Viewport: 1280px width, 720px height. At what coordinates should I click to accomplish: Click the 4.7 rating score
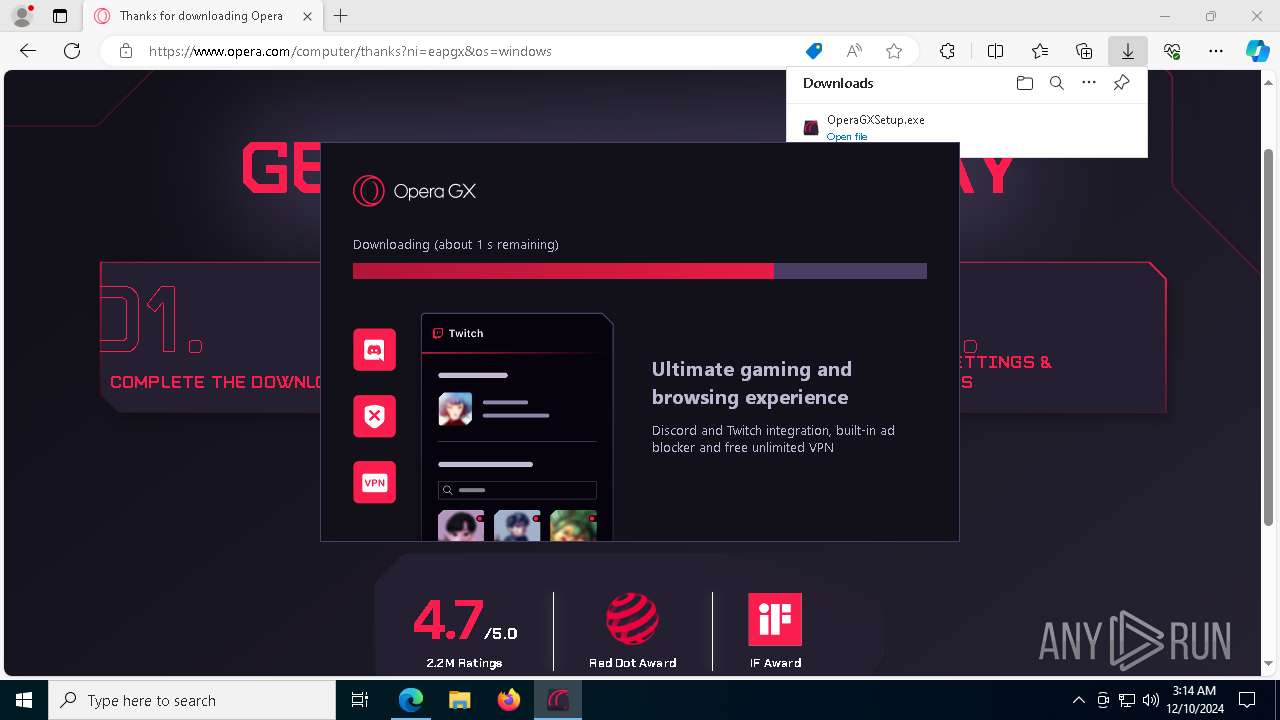coord(448,621)
